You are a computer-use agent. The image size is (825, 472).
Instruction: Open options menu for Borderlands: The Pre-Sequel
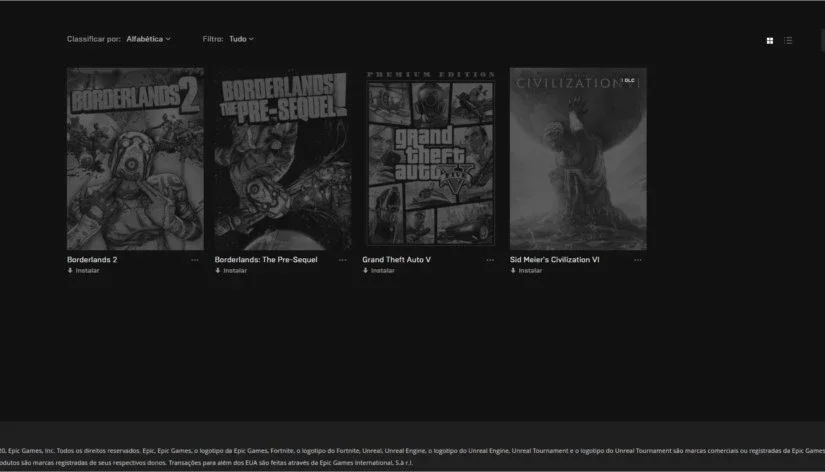click(343, 260)
